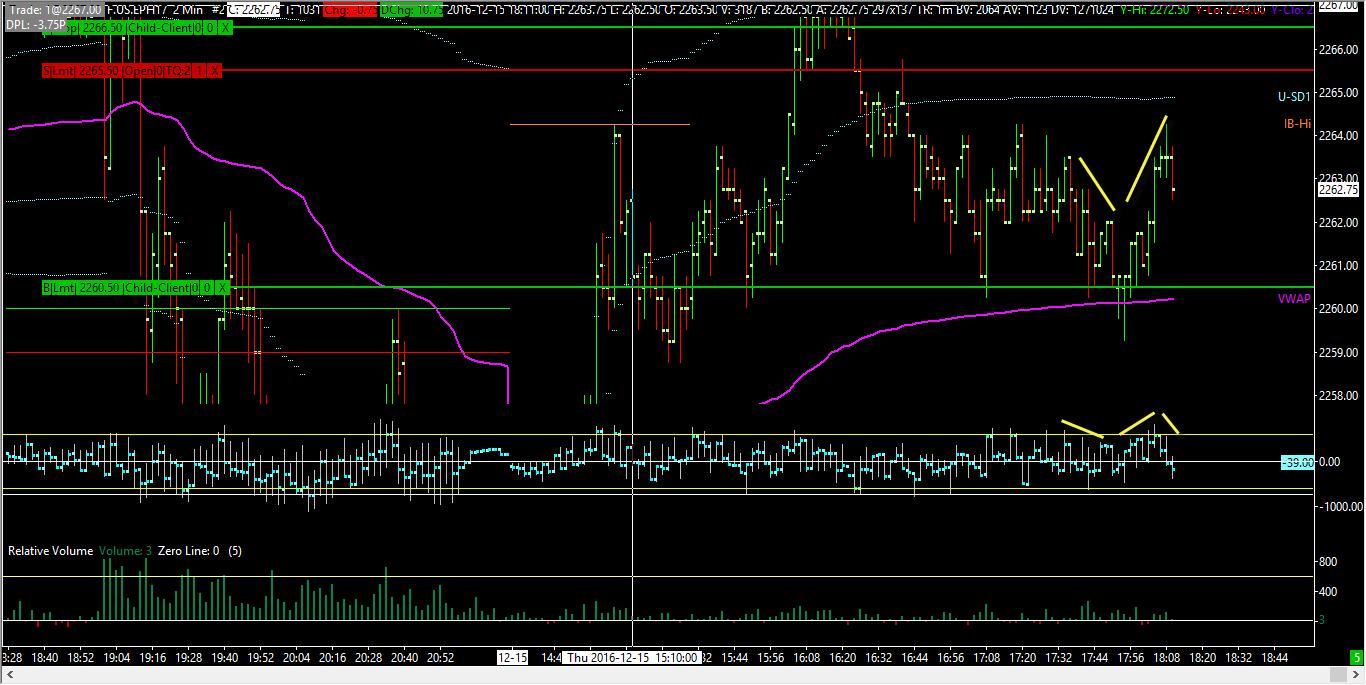Cancel the buy limit 2260.50 order with X

pyautogui.click(x=224, y=288)
